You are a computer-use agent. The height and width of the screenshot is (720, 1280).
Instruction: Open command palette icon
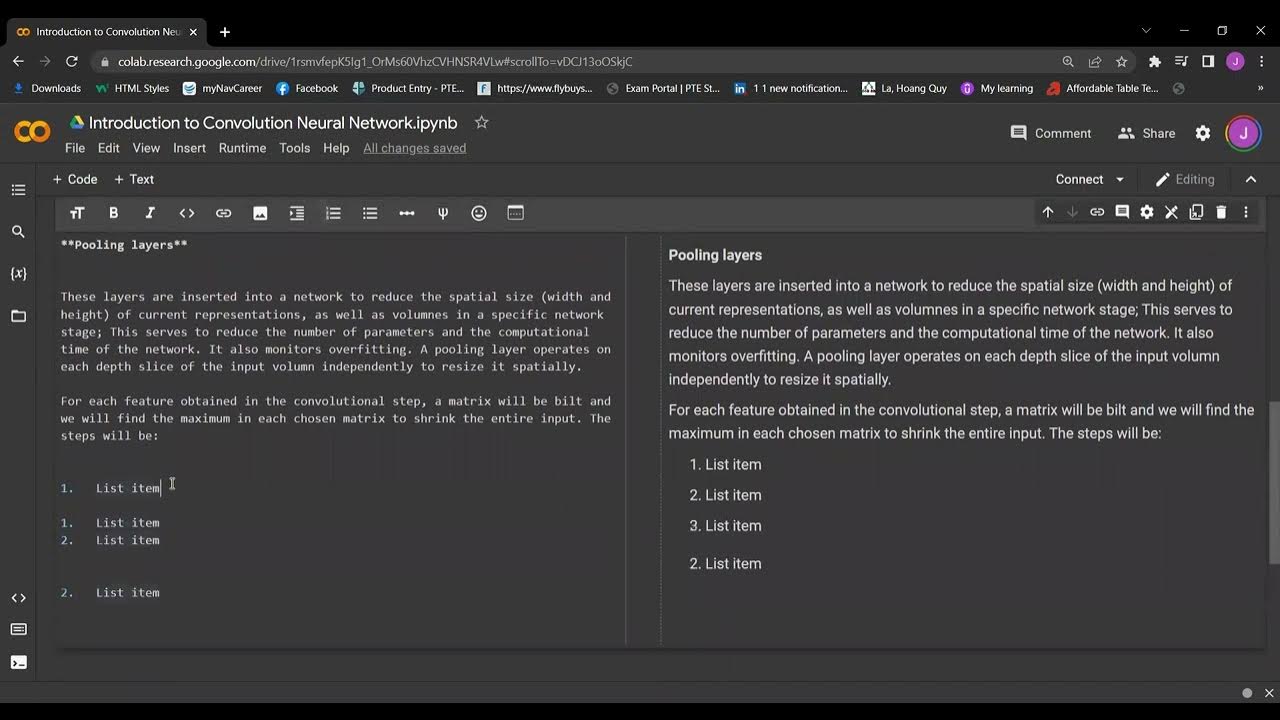(18, 629)
